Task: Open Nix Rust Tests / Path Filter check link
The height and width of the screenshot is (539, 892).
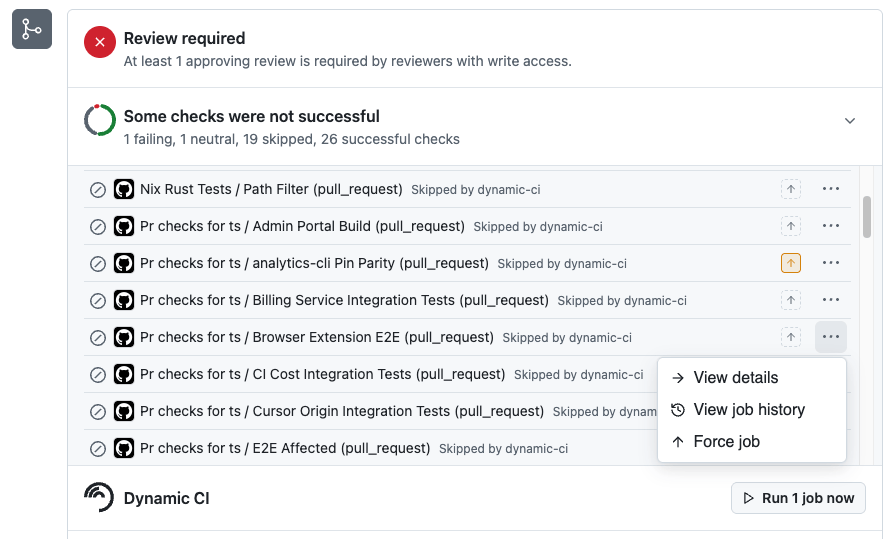Action: coord(271,189)
